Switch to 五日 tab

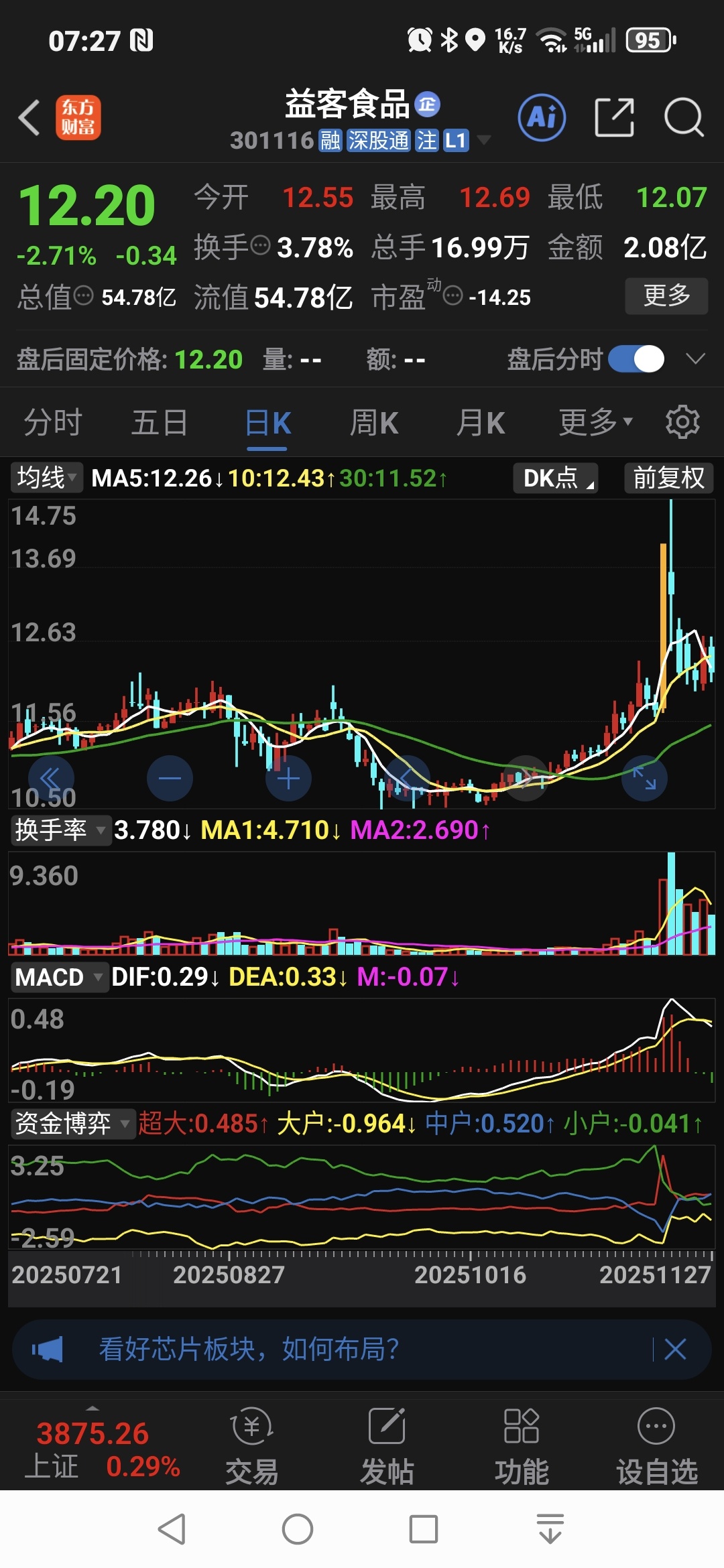(160, 423)
